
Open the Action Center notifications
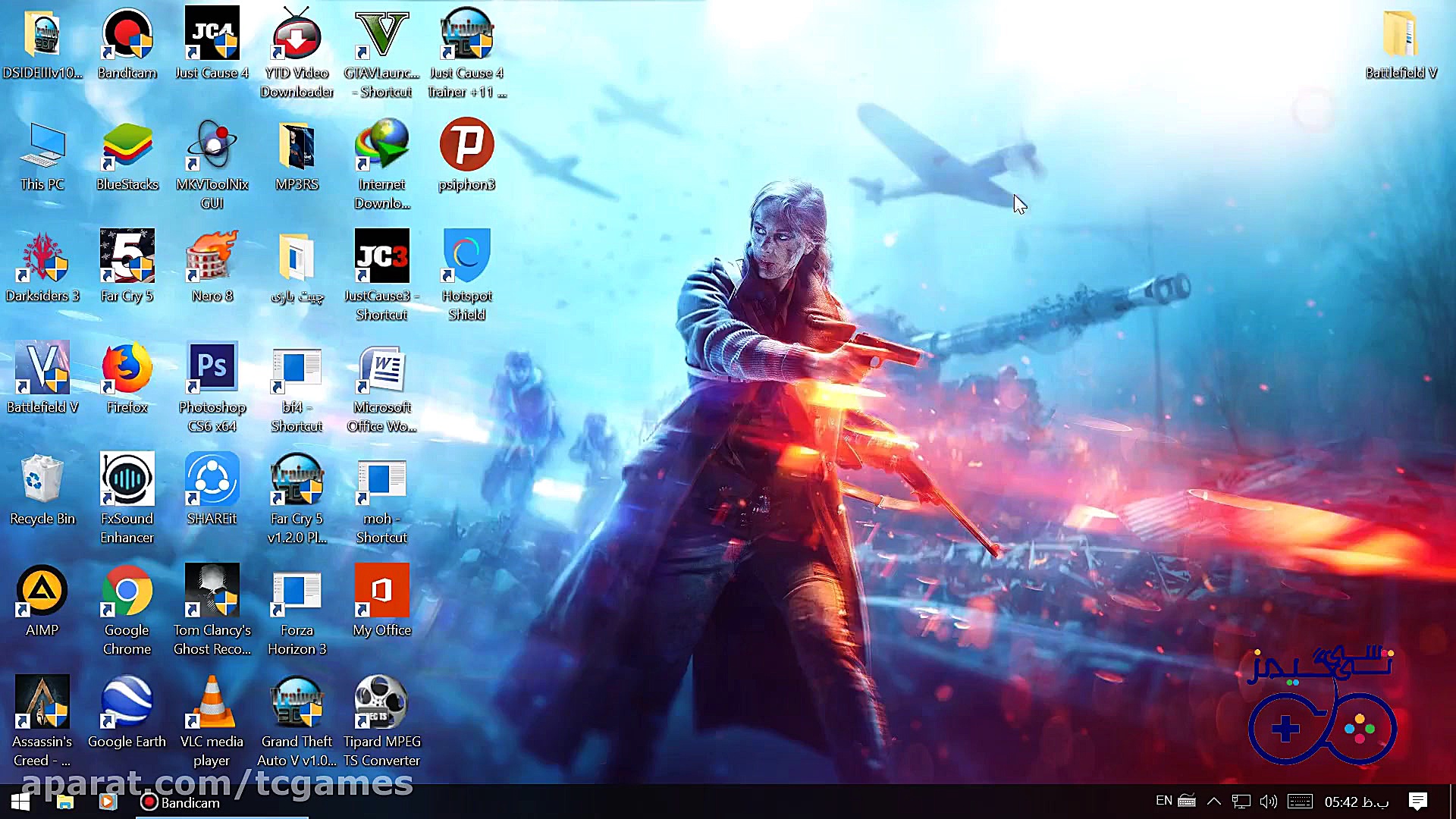pos(1417,802)
